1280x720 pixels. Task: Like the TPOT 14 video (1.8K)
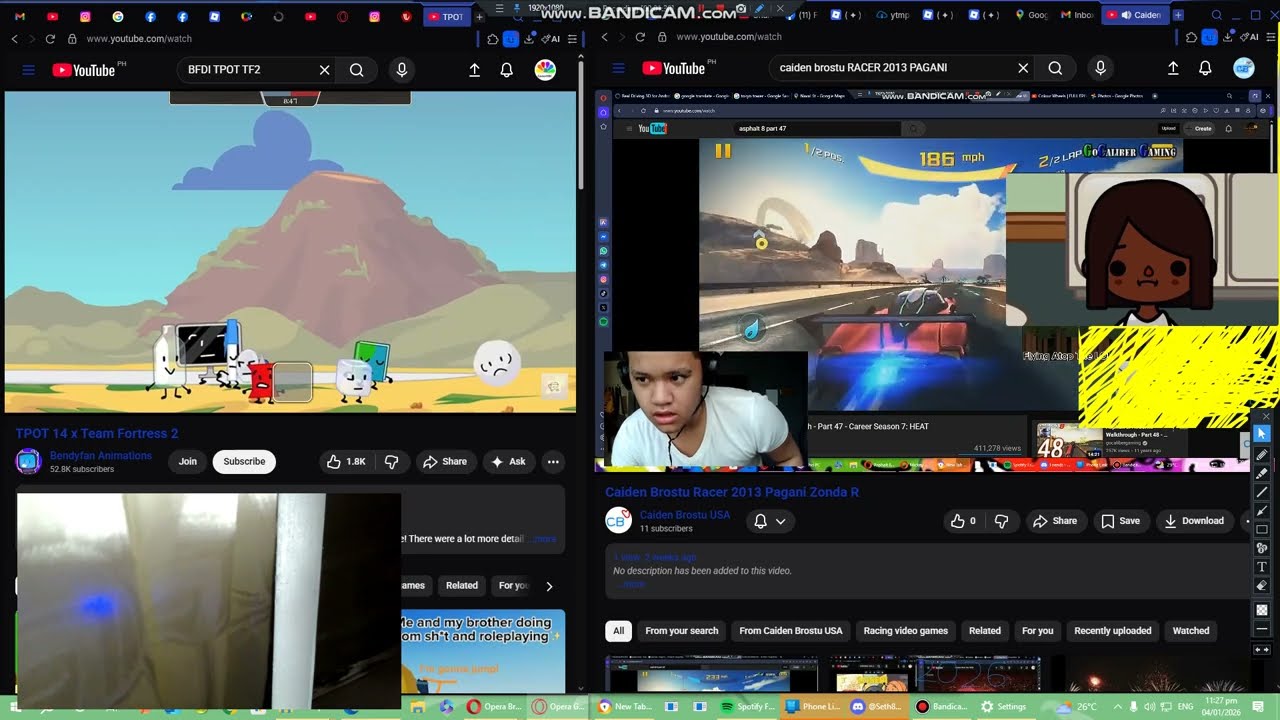[x=346, y=462]
